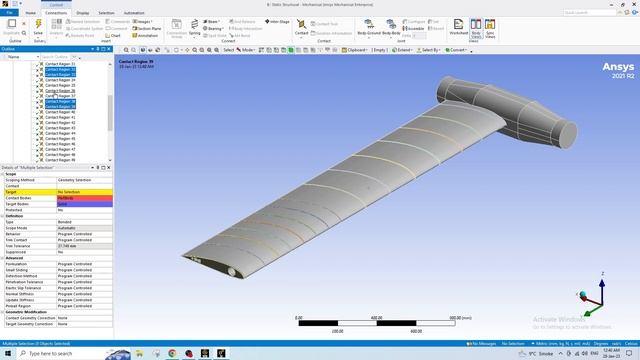
Task: Switch to the Selection ribbon tab
Action: click(x=106, y=13)
